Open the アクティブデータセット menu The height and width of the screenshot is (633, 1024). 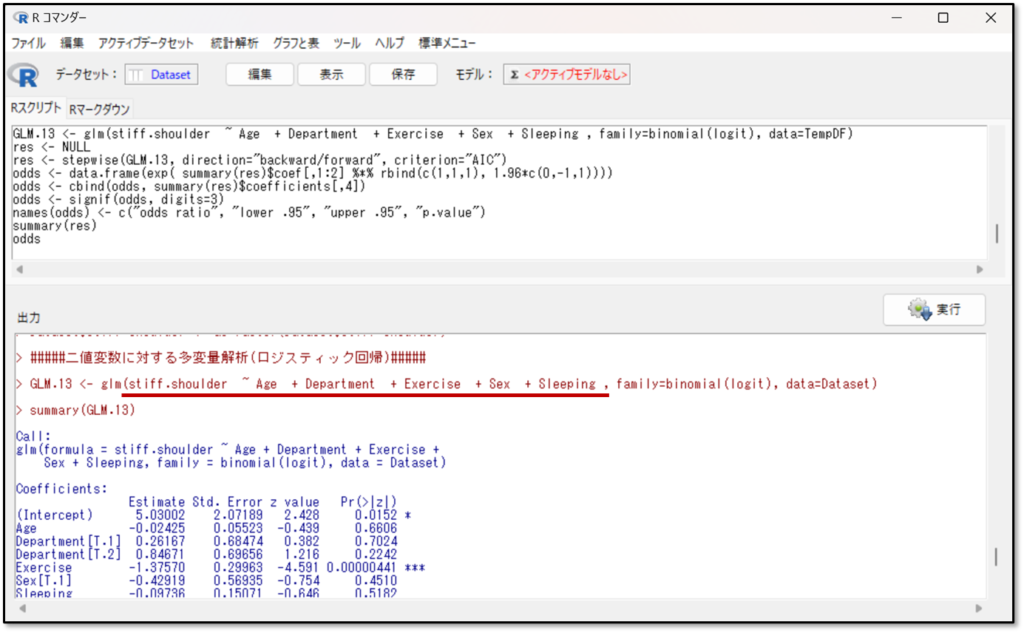pyautogui.click(x=146, y=43)
